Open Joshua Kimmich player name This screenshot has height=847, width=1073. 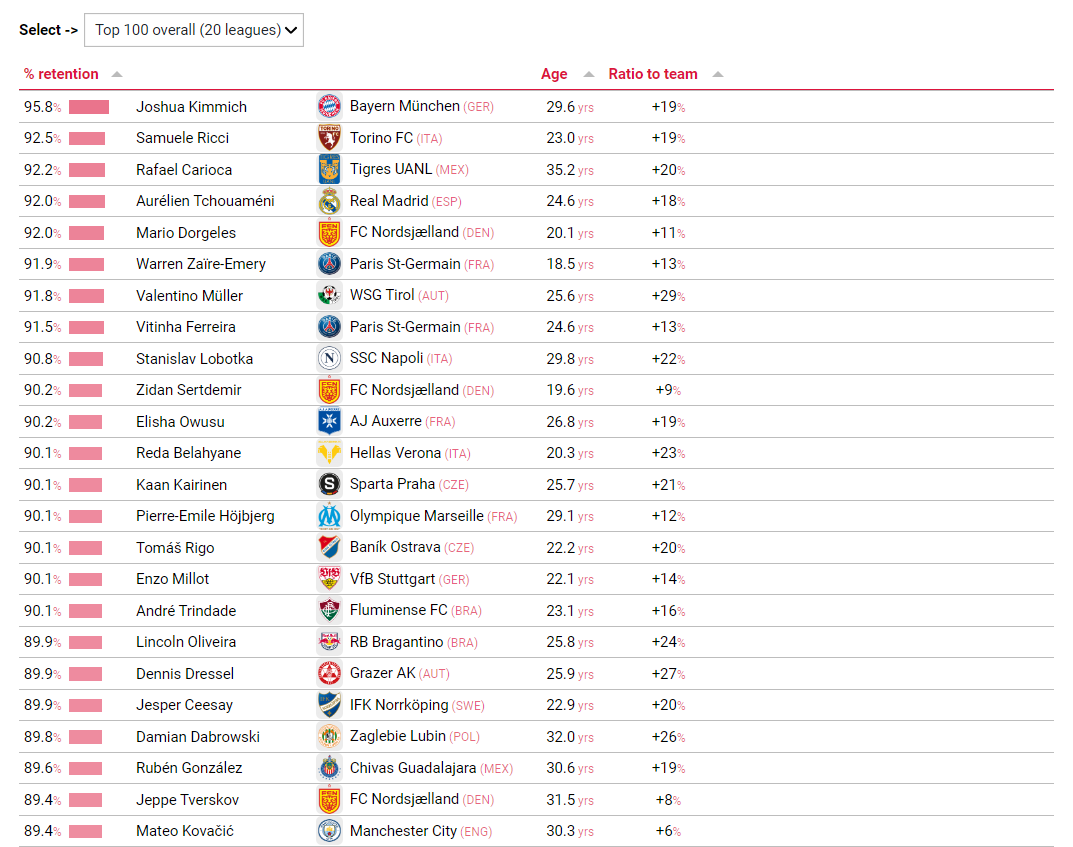click(192, 107)
